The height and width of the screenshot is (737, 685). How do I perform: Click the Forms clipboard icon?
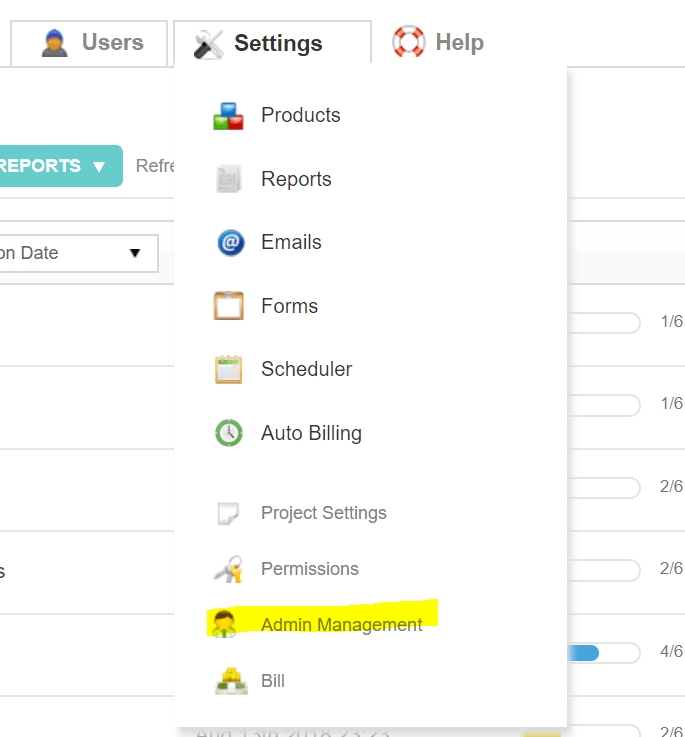228,306
